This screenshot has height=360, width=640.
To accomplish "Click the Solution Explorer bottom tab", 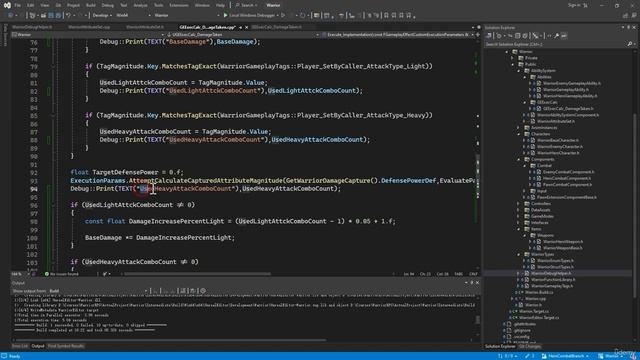I will click(500, 347).
